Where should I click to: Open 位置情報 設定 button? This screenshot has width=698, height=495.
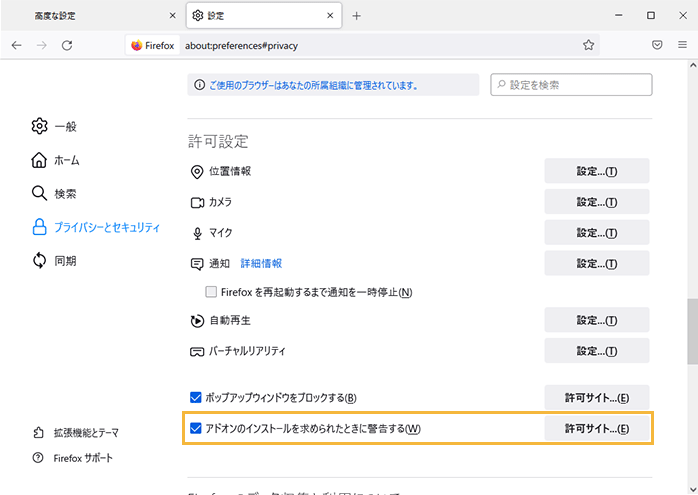click(596, 171)
